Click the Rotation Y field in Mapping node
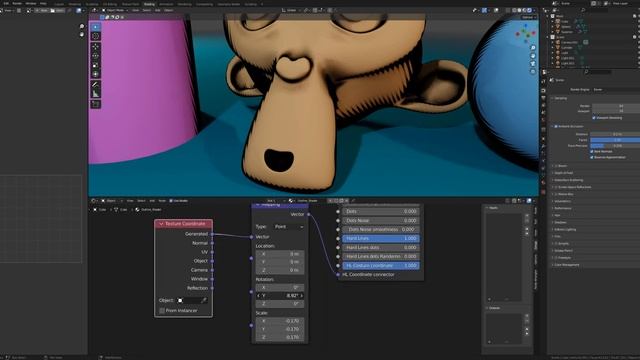The height and width of the screenshot is (360, 640). 280,295
